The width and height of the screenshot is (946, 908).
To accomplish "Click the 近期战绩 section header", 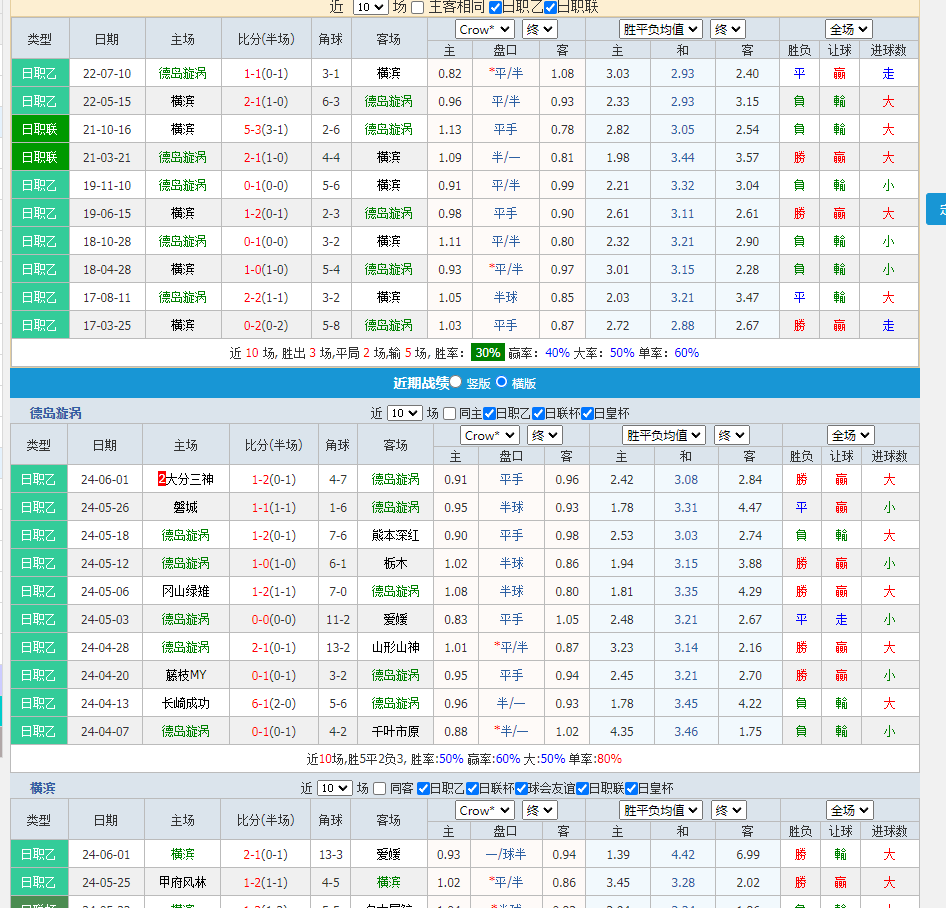I will [x=420, y=383].
